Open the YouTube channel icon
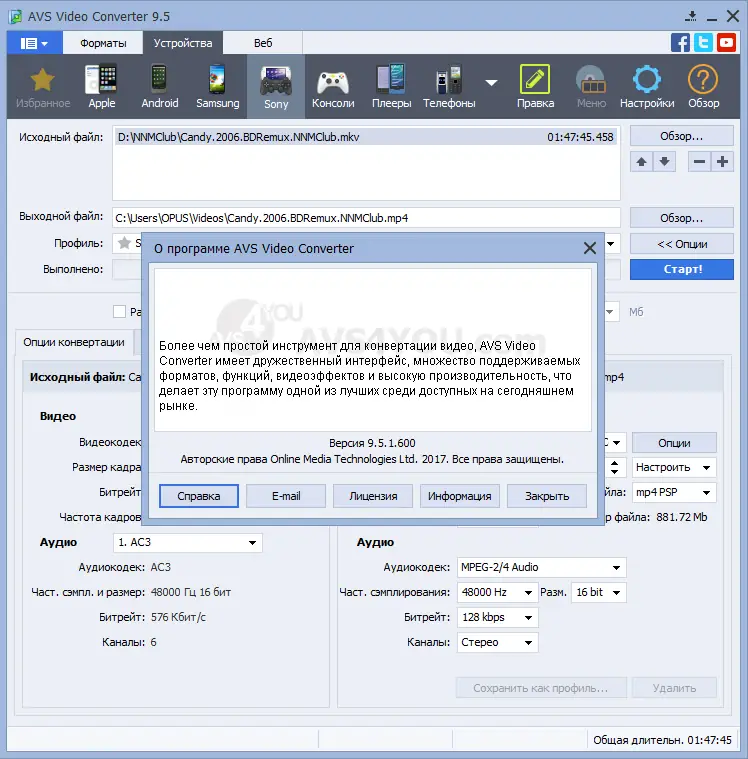748x759 pixels. [x=726, y=43]
